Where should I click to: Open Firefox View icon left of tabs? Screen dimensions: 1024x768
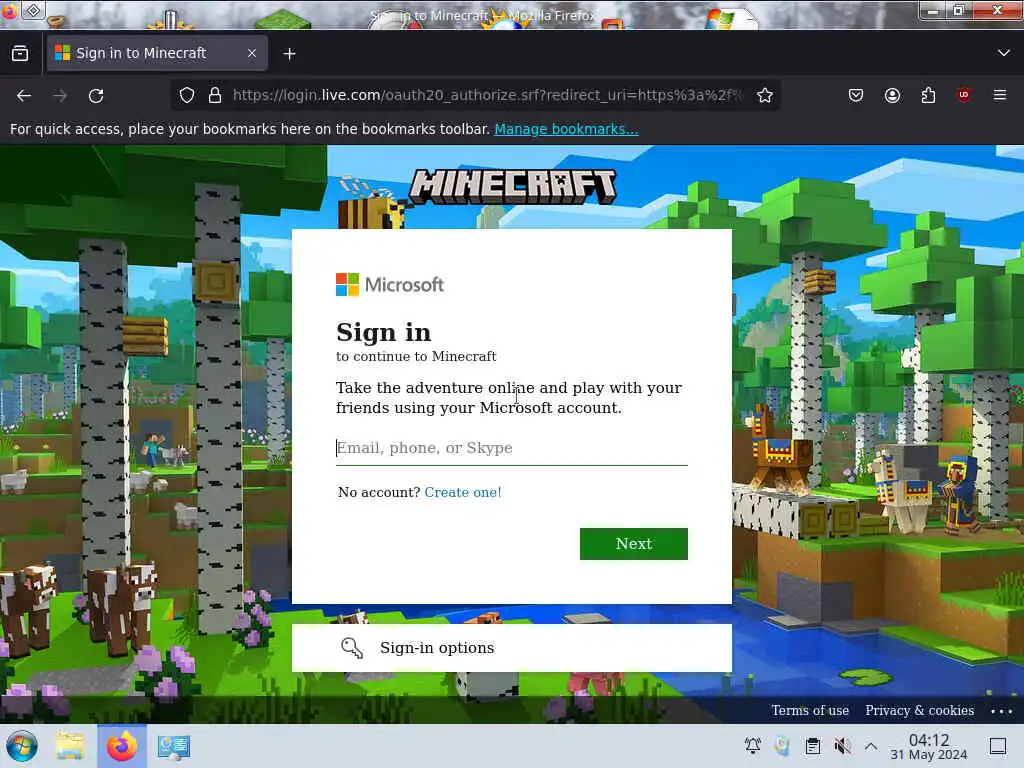click(20, 54)
